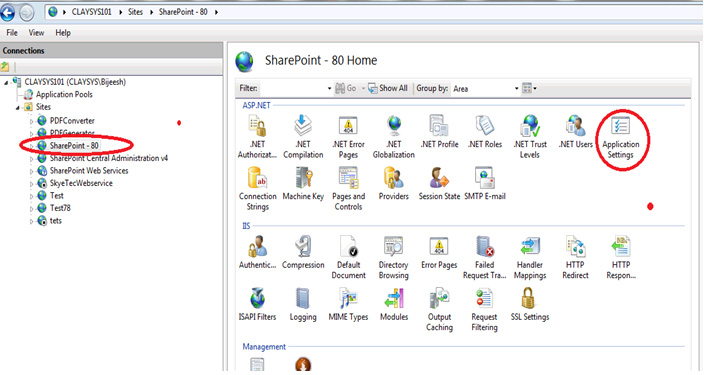Open the View menu
The width and height of the screenshot is (704, 375).
point(36,33)
